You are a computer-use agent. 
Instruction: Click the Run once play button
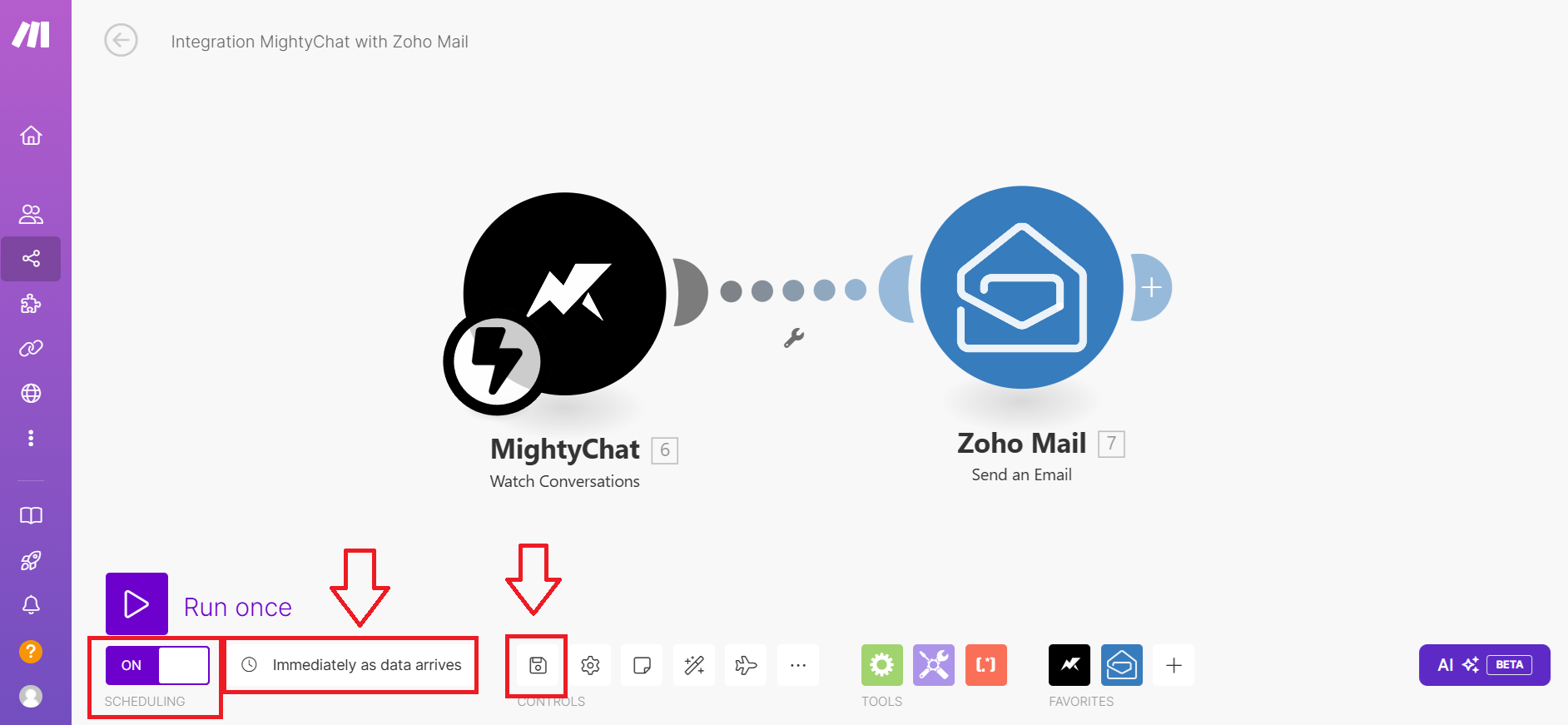(x=136, y=603)
